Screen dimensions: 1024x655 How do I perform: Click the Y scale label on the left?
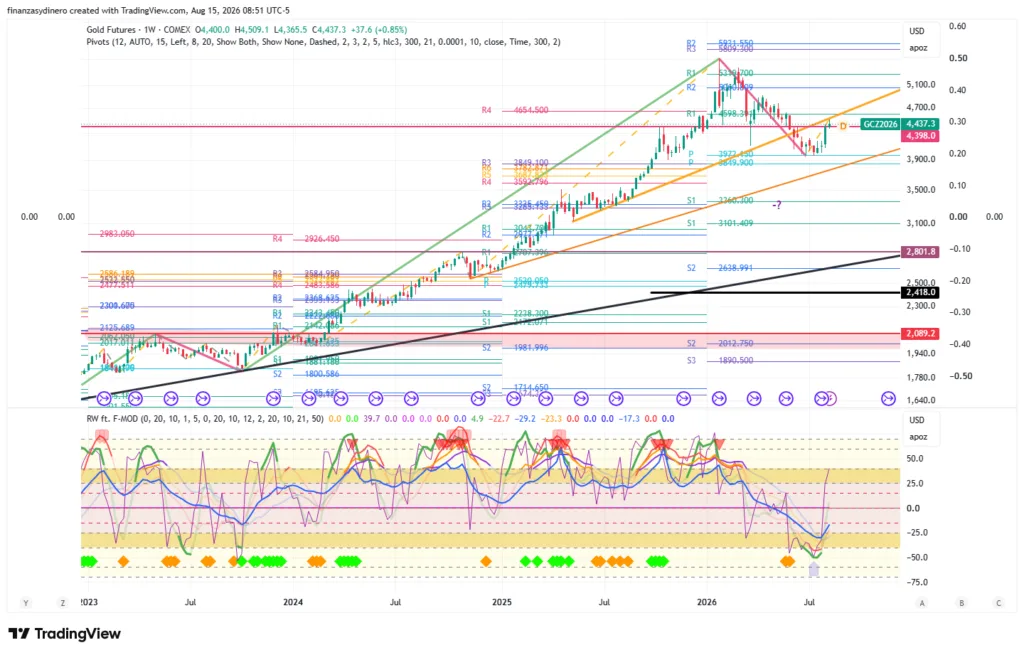pyautogui.click(x=26, y=603)
